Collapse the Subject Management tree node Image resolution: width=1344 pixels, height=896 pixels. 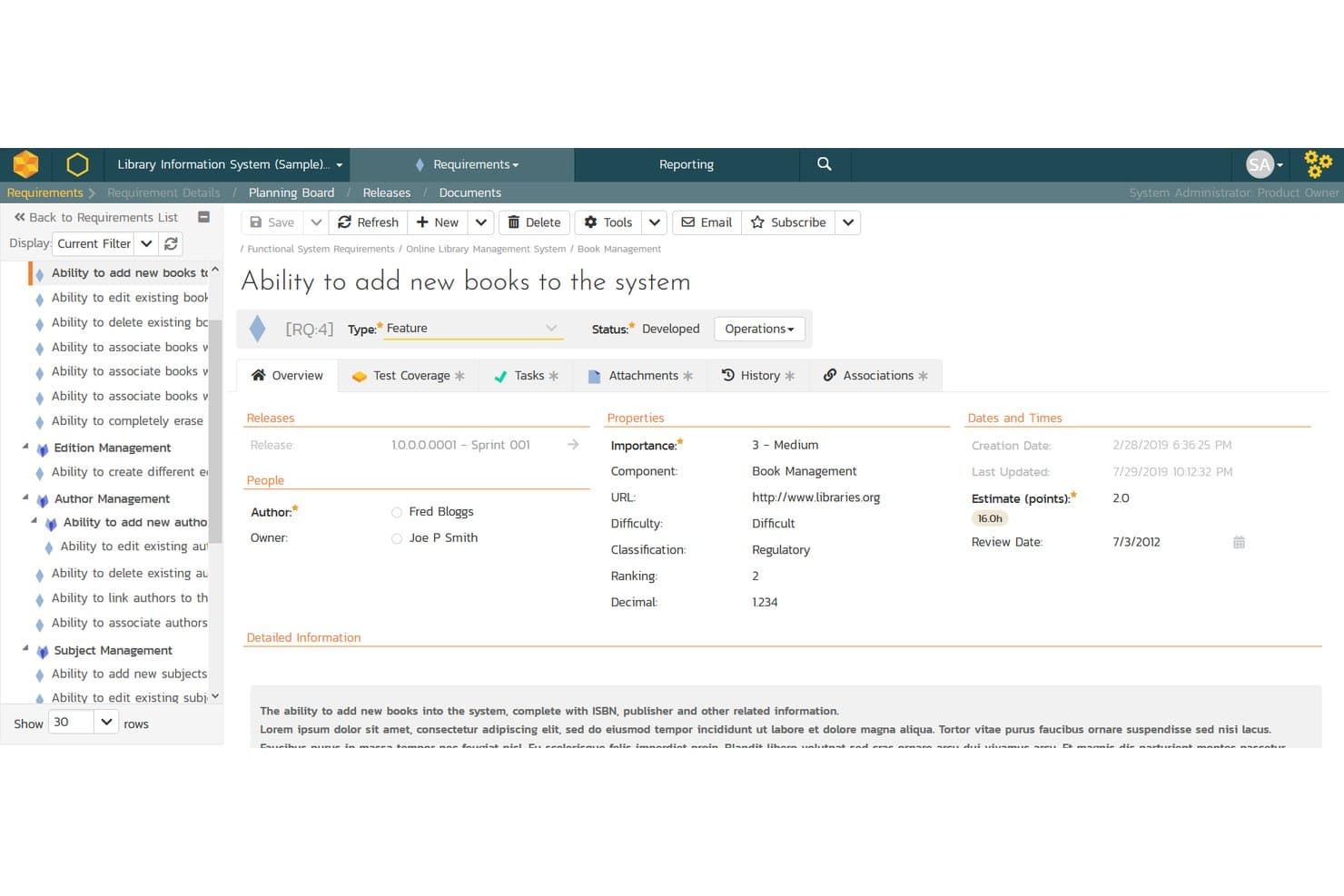(x=25, y=649)
